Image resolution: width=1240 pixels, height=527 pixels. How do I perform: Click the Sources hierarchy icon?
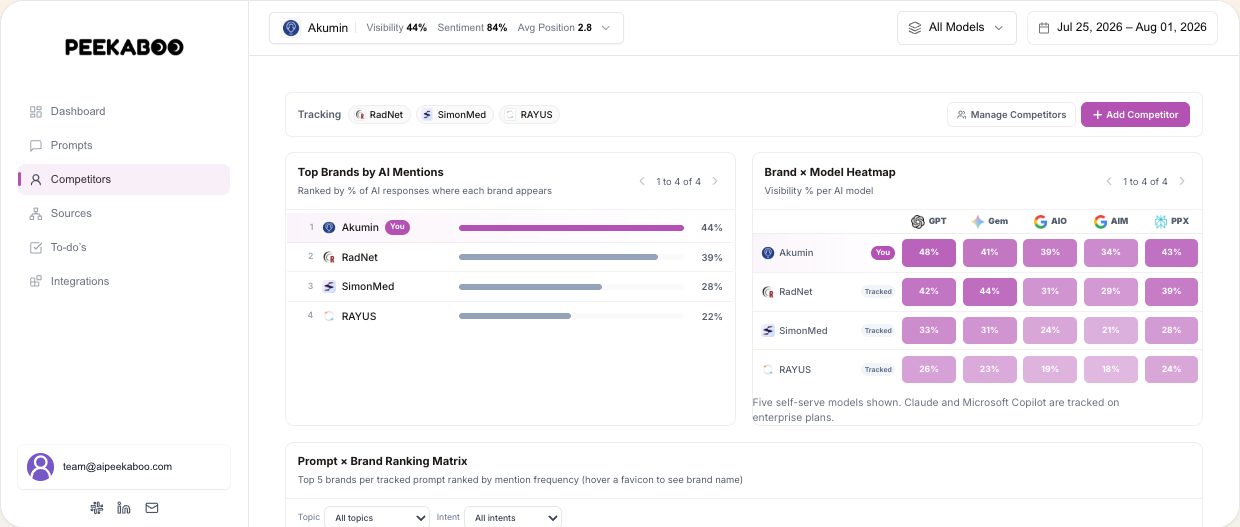pos(36,213)
